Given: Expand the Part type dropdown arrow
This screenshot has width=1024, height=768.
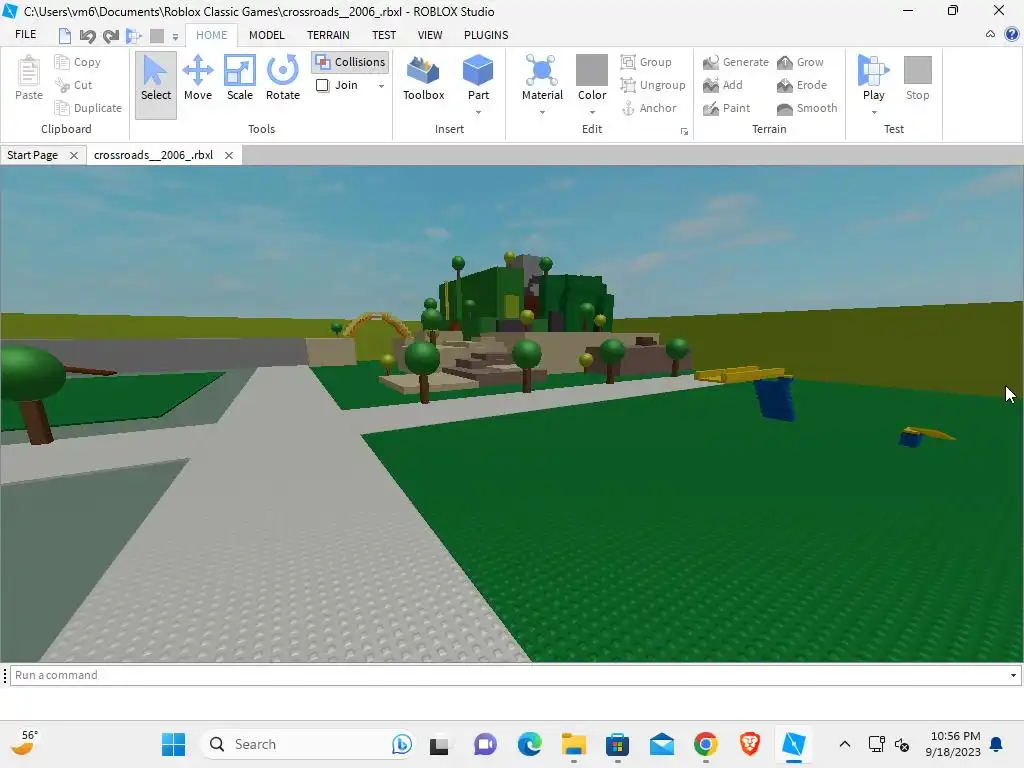Looking at the screenshot, I should click(x=479, y=112).
